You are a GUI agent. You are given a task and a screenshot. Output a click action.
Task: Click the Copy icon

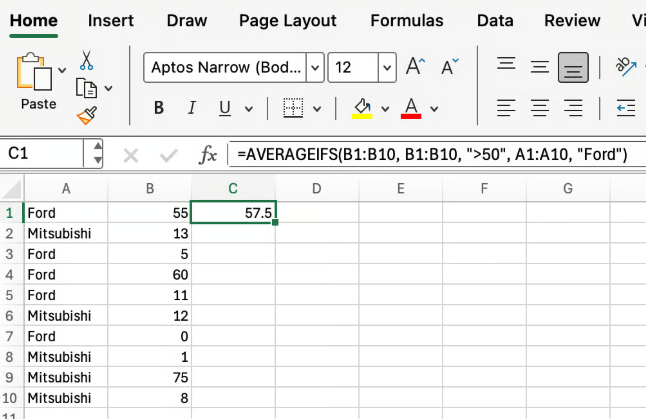tap(86, 88)
